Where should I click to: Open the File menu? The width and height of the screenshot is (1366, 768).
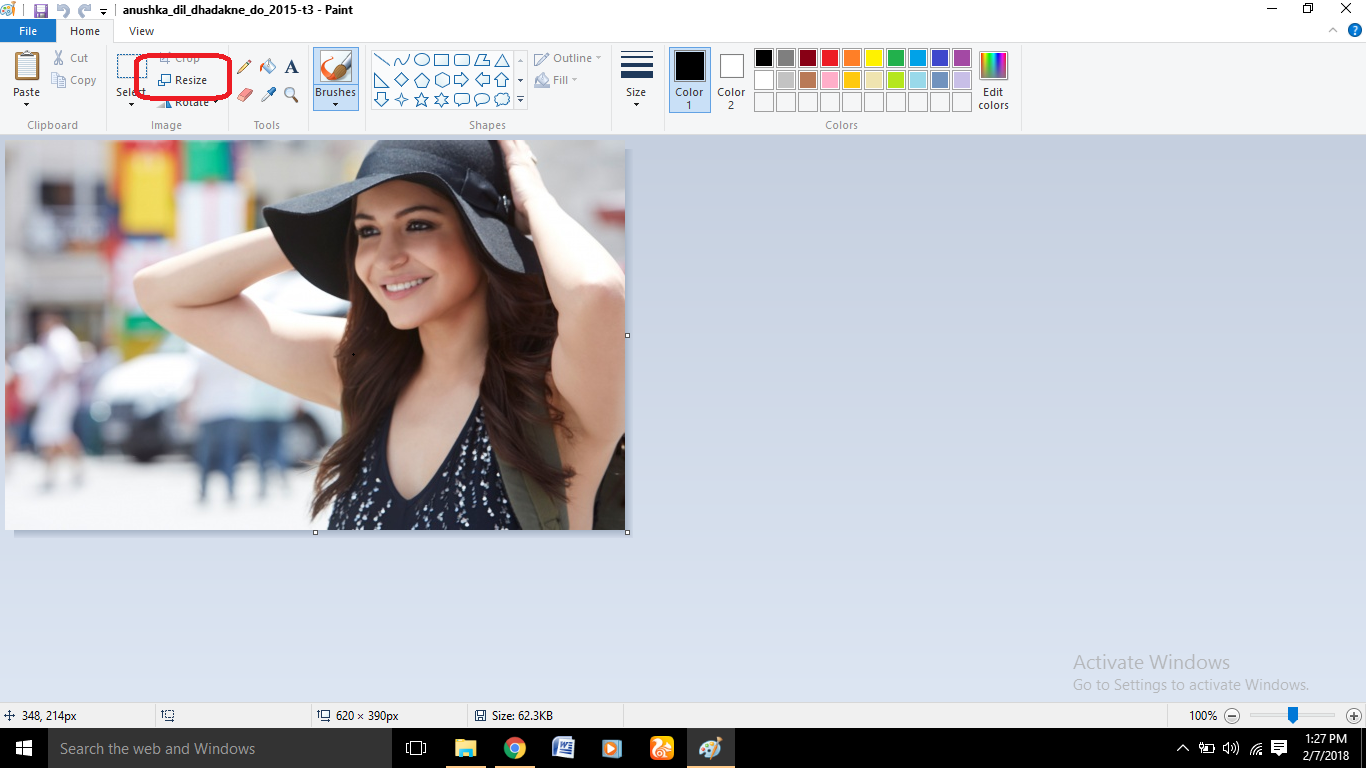pyautogui.click(x=28, y=31)
